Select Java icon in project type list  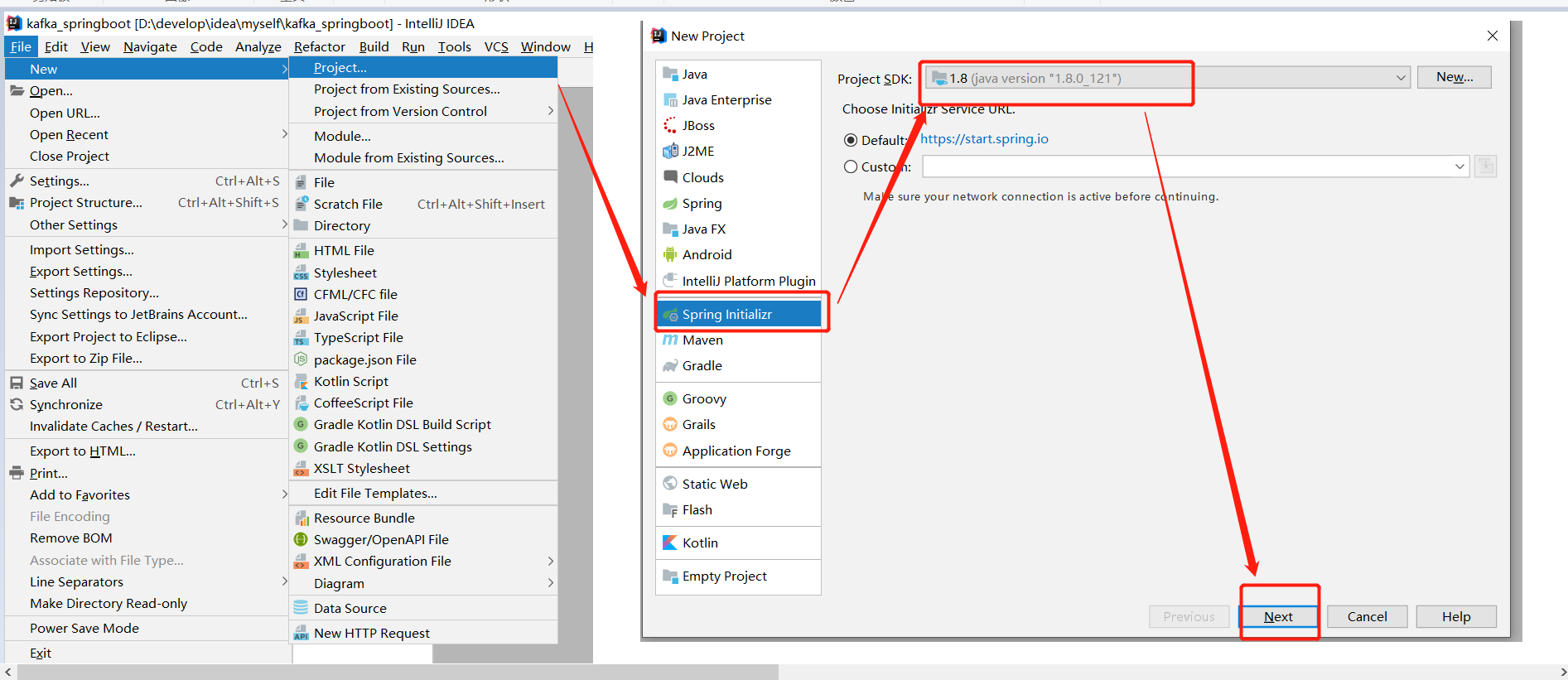670,74
